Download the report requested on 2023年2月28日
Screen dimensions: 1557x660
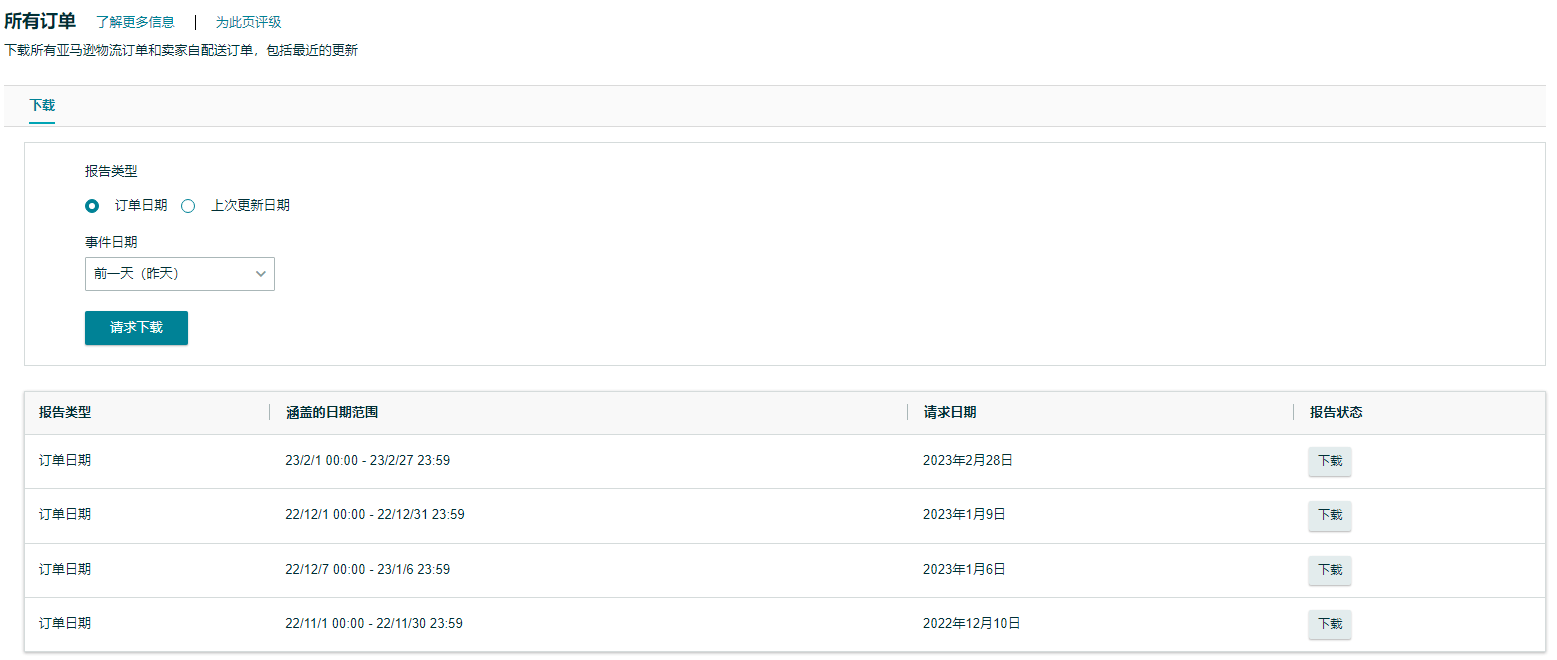click(x=1329, y=461)
